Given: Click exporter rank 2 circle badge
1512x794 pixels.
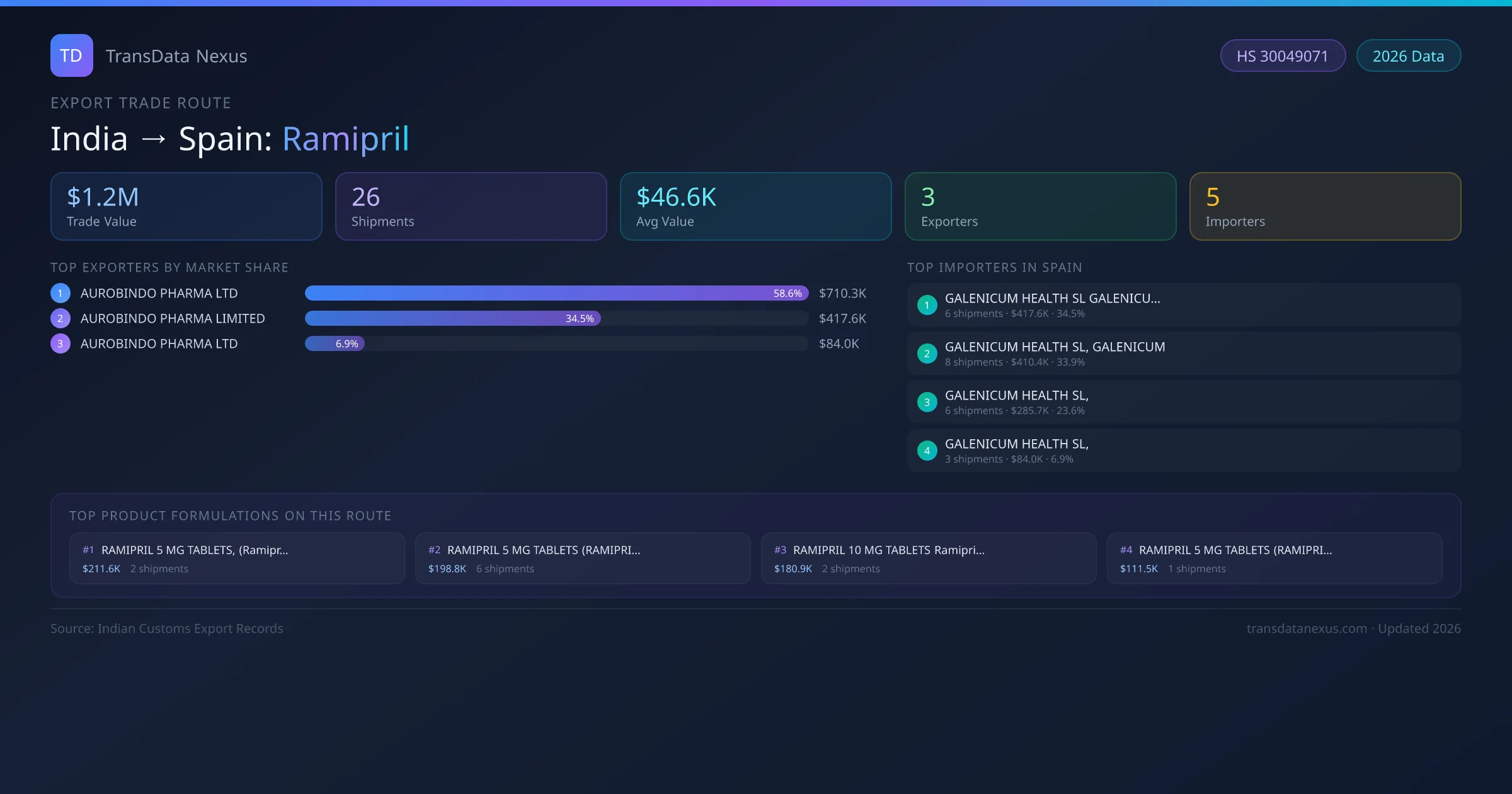Looking at the screenshot, I should point(60,318).
